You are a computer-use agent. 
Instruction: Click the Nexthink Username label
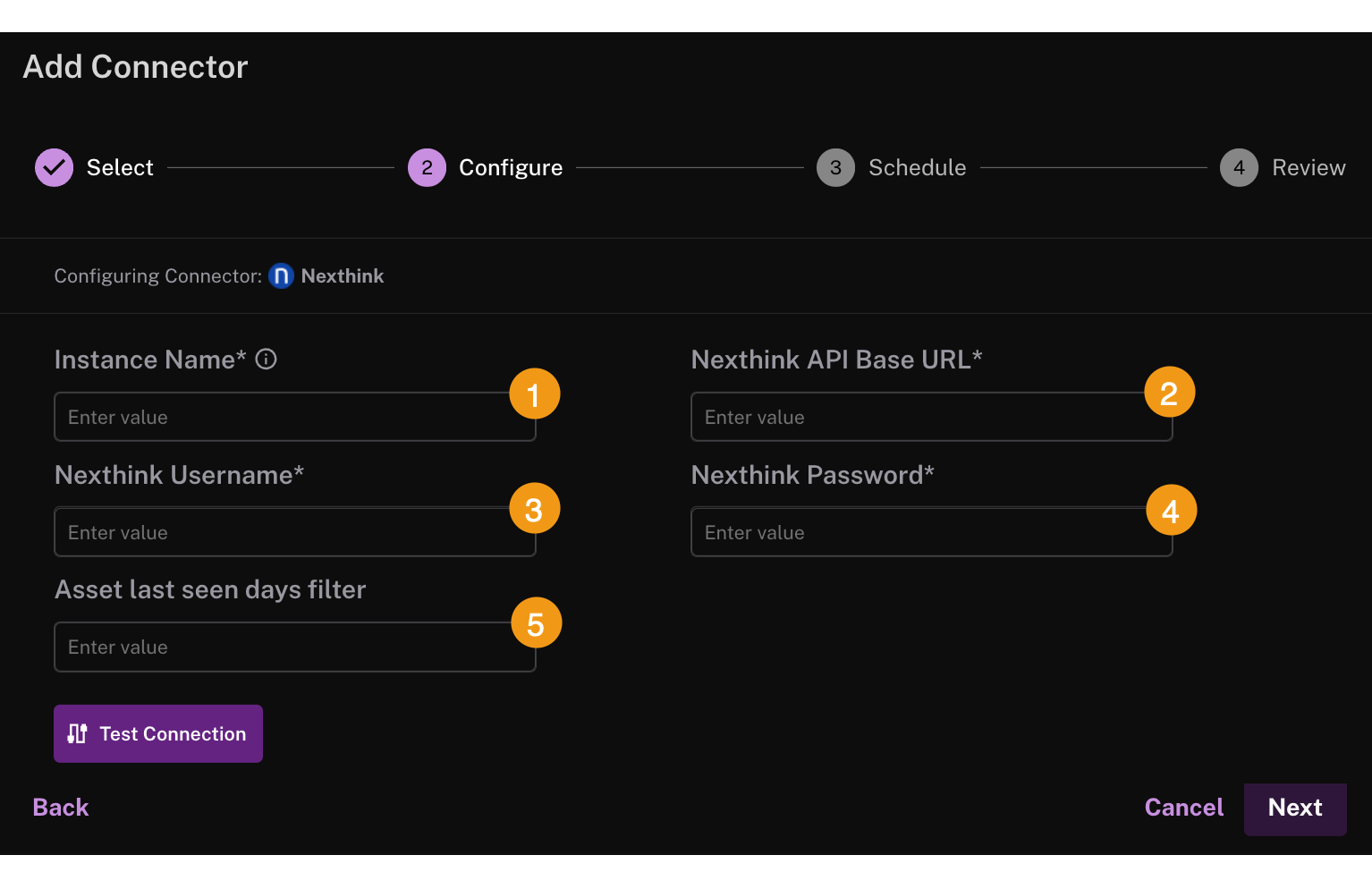pyautogui.click(x=180, y=475)
